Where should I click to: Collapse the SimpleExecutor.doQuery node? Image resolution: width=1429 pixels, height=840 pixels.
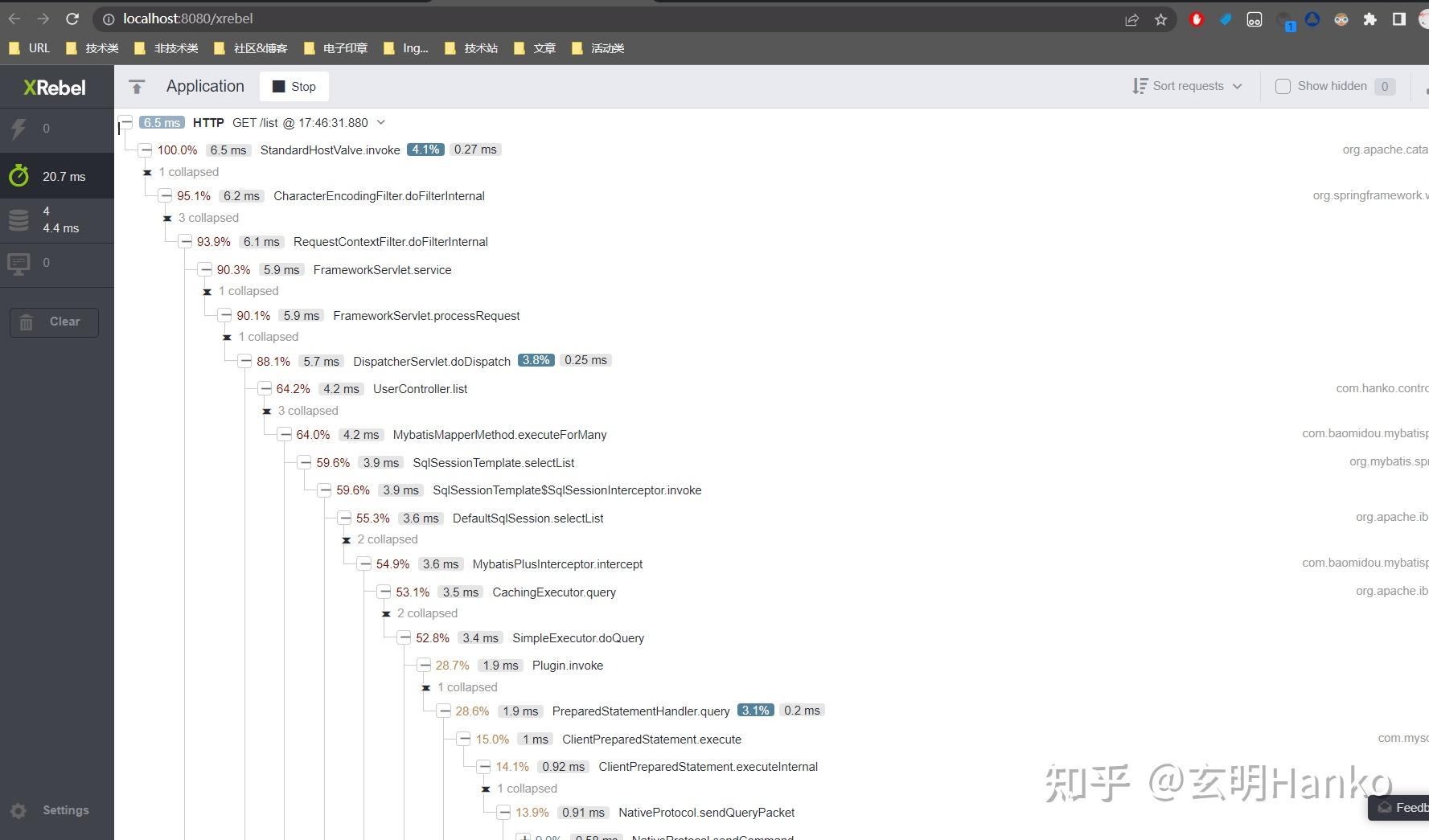(x=404, y=638)
